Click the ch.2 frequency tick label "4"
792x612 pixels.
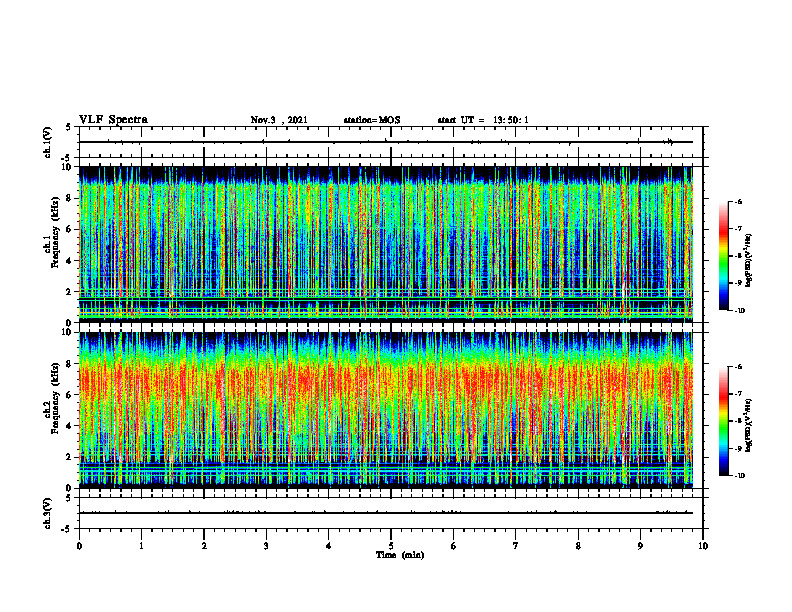click(x=70, y=426)
